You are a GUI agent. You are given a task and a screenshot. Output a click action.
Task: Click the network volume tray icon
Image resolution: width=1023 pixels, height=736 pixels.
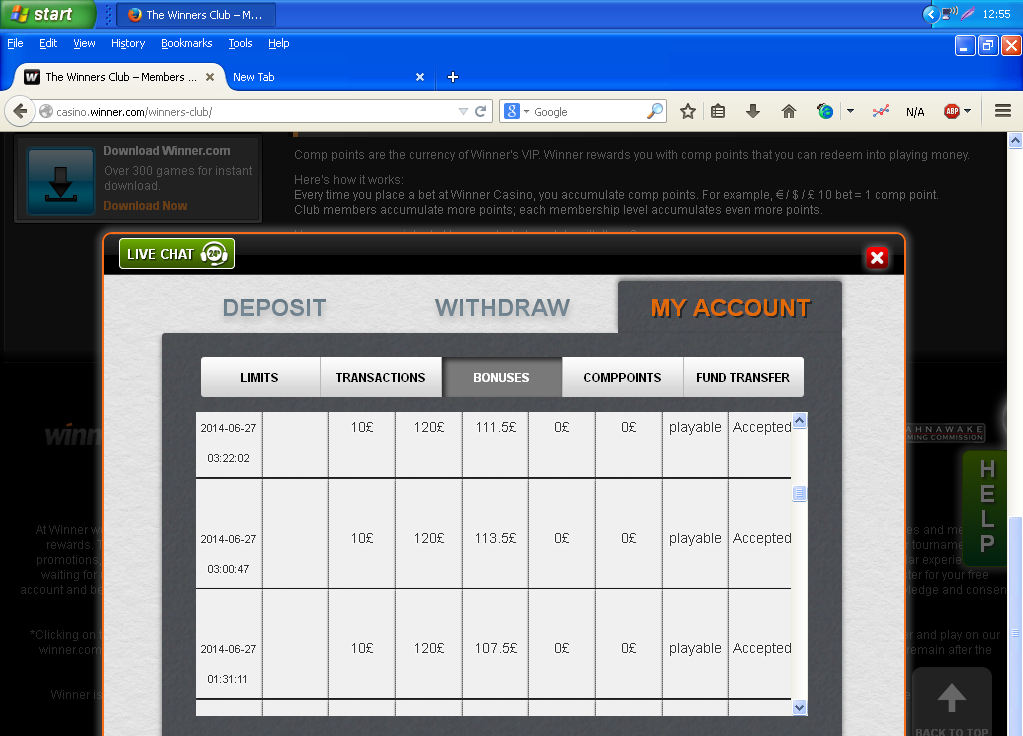pyautogui.click(x=949, y=14)
